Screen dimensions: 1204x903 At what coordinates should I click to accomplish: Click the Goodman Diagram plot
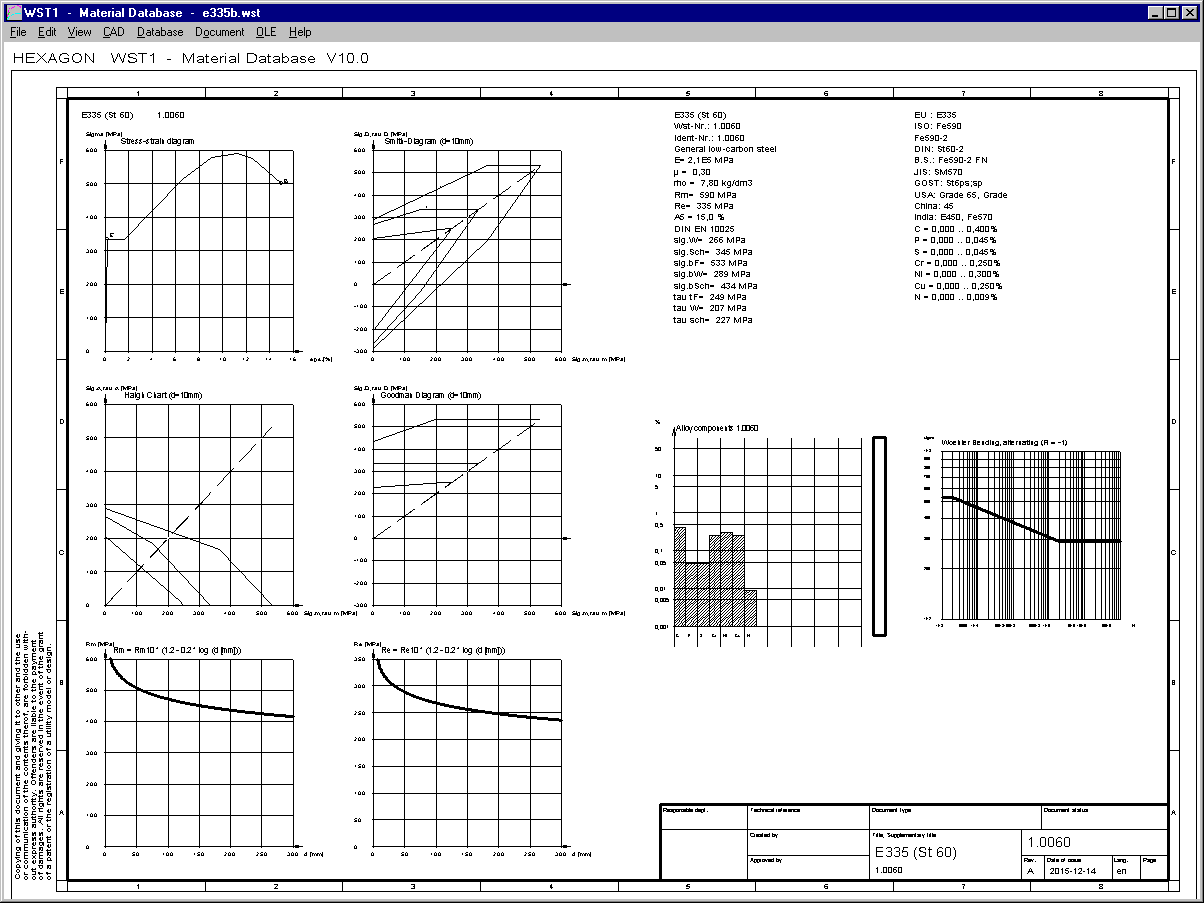(x=466, y=504)
